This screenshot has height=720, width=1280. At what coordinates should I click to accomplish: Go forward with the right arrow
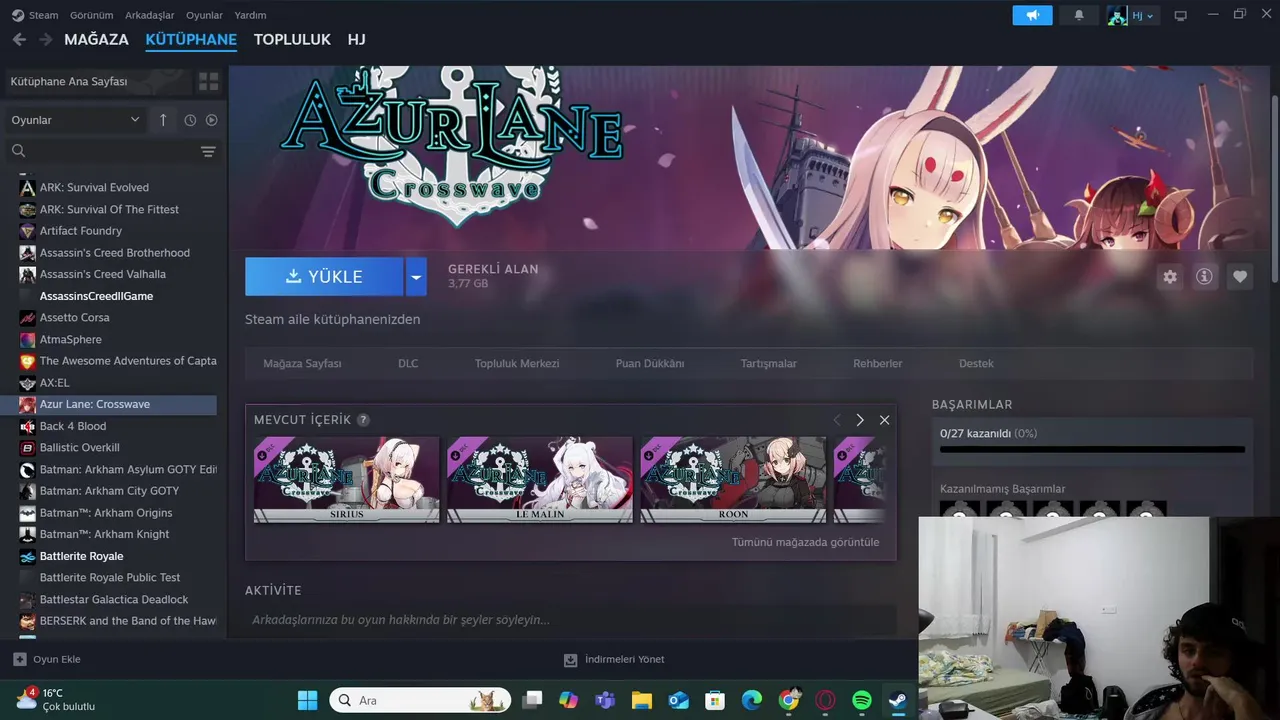pos(45,40)
